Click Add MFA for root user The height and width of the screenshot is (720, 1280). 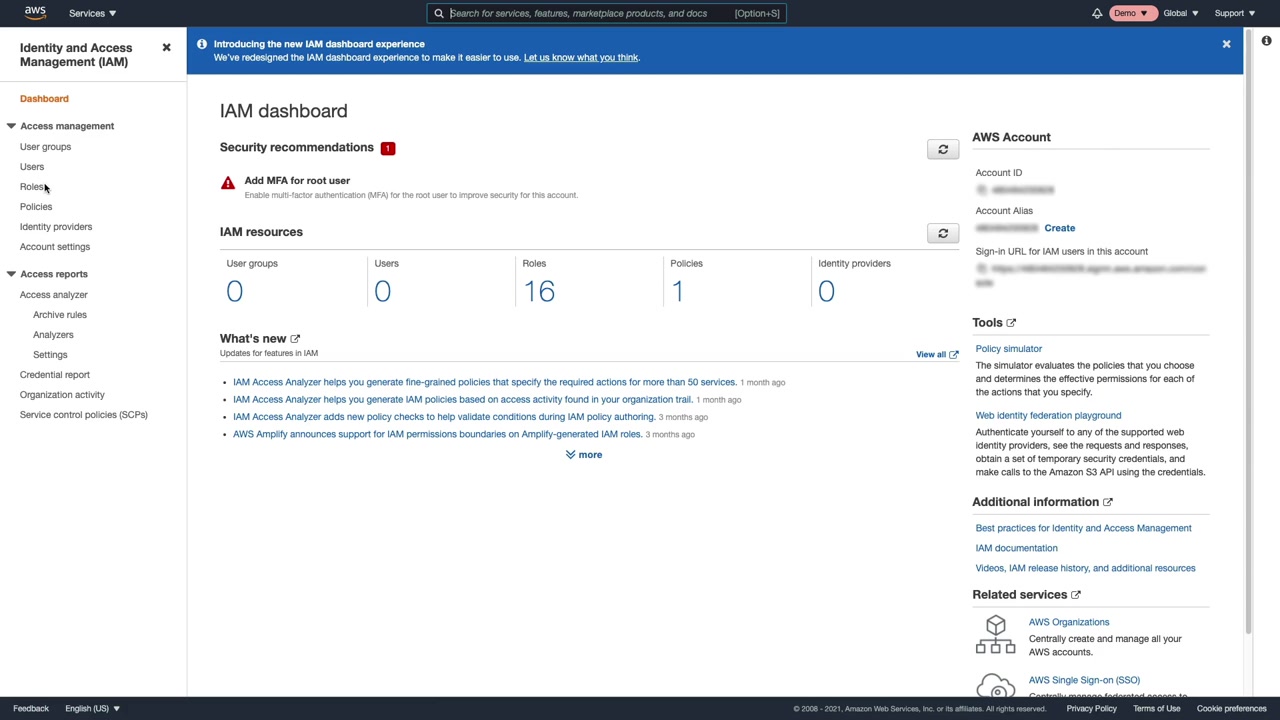pos(297,181)
